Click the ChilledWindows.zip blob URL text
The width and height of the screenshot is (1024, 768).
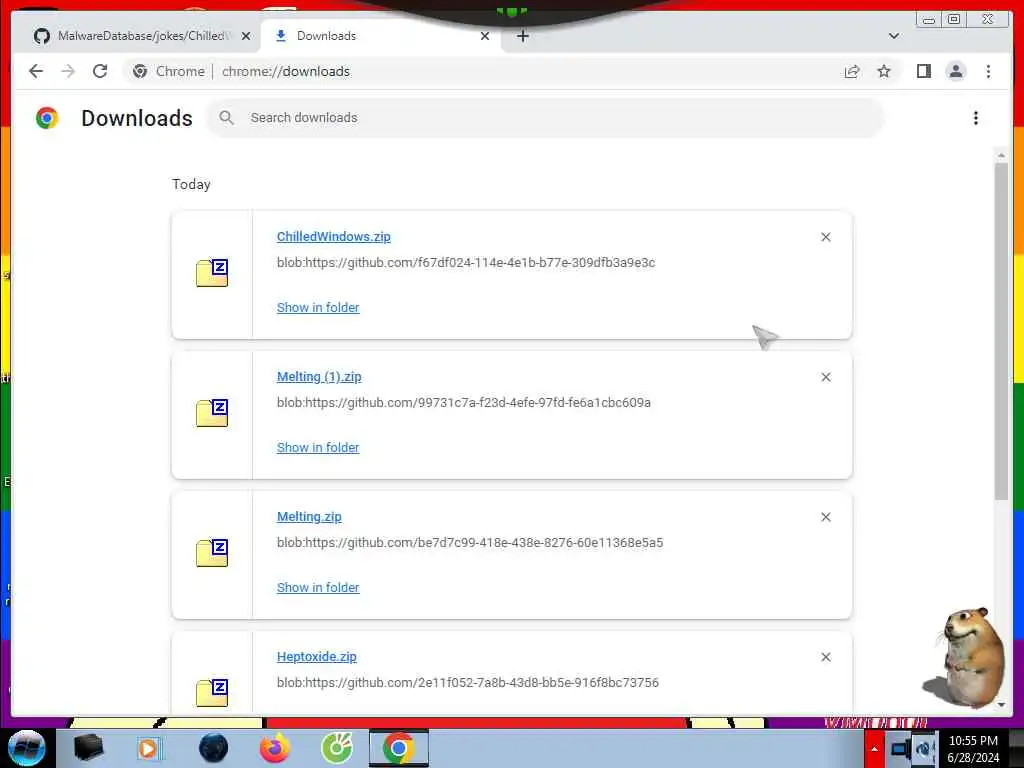466,263
